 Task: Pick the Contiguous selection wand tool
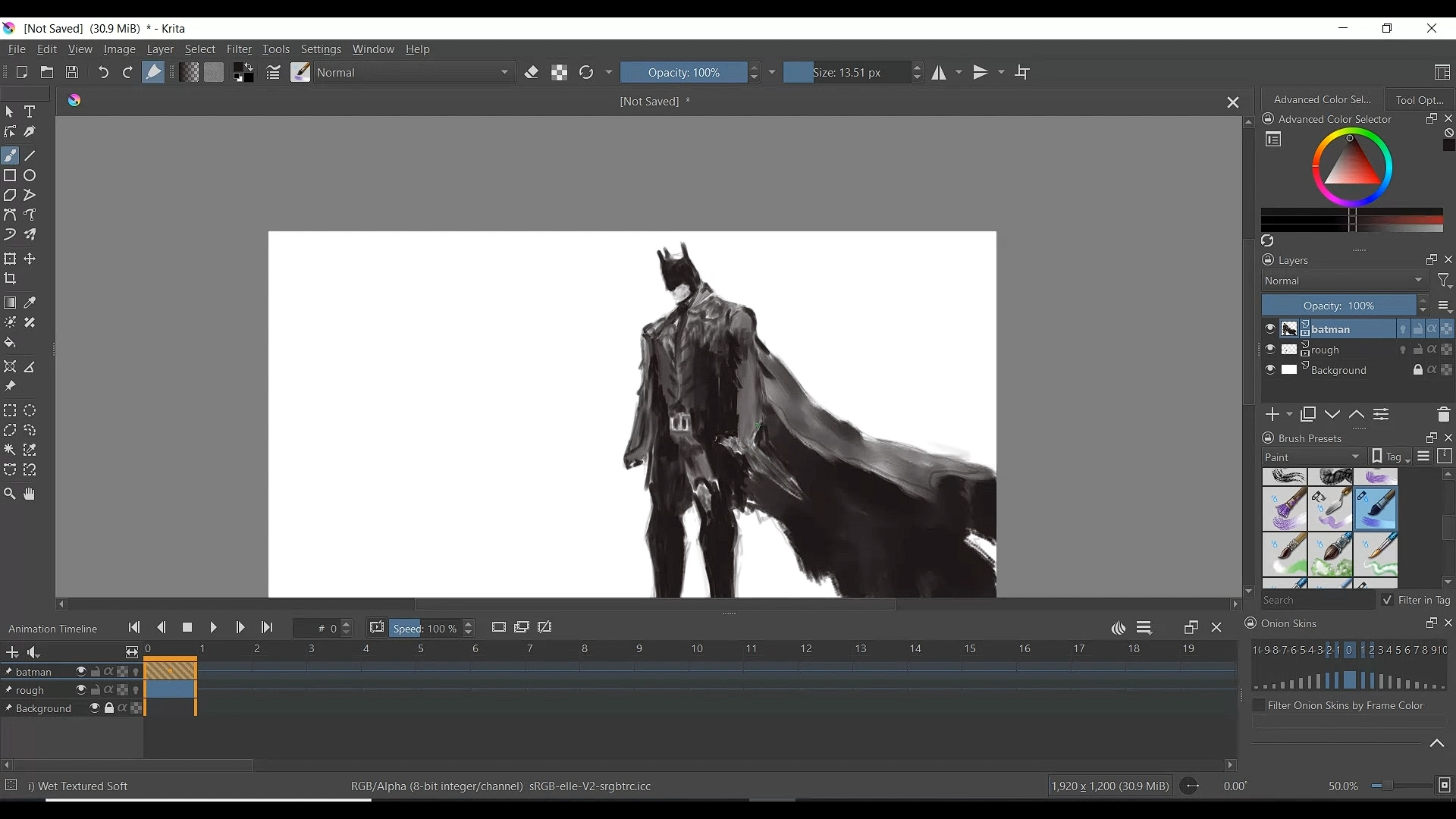pyautogui.click(x=10, y=450)
